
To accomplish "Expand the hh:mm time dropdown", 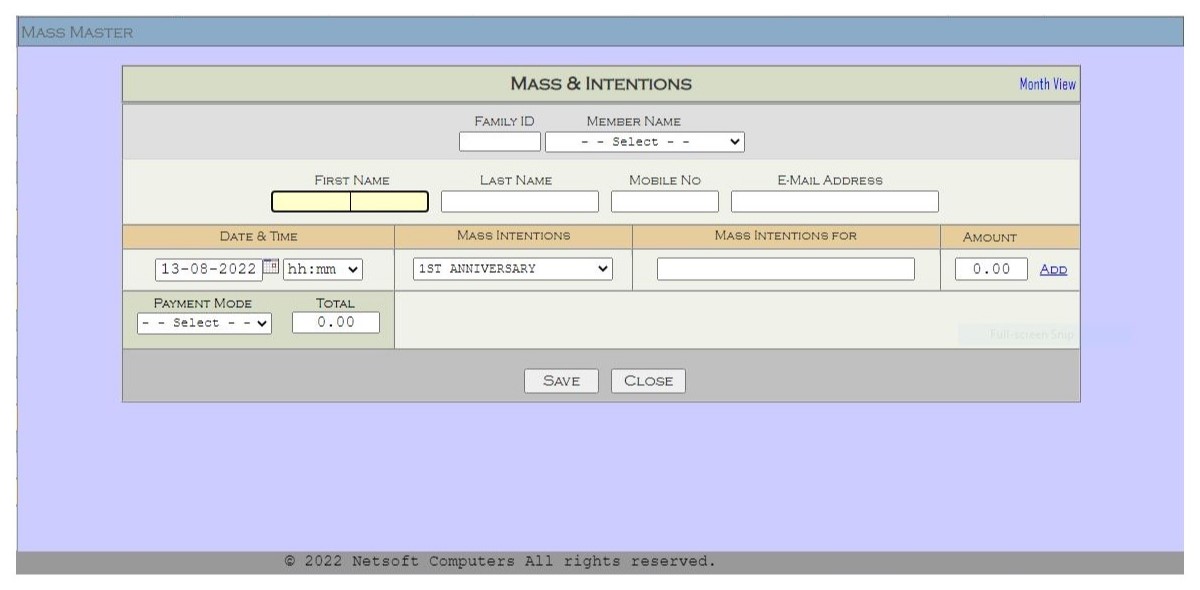I will point(324,269).
